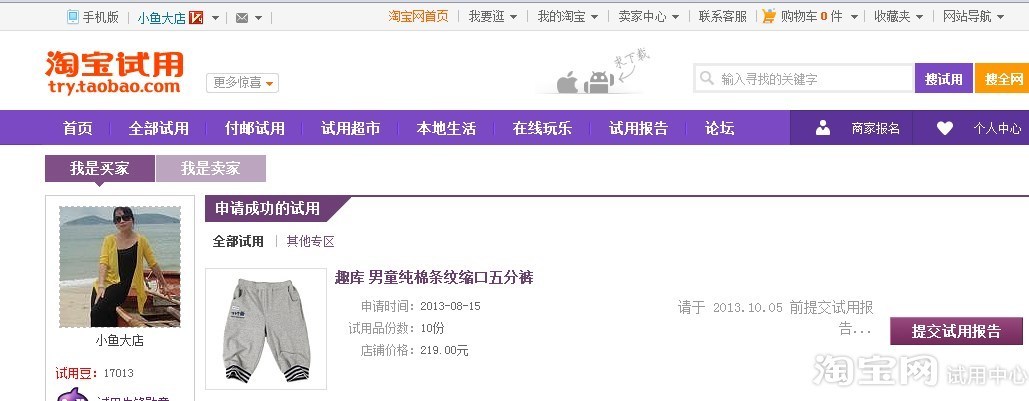Click the magnifier icon in search box
The image size is (1029, 401).
(707, 78)
